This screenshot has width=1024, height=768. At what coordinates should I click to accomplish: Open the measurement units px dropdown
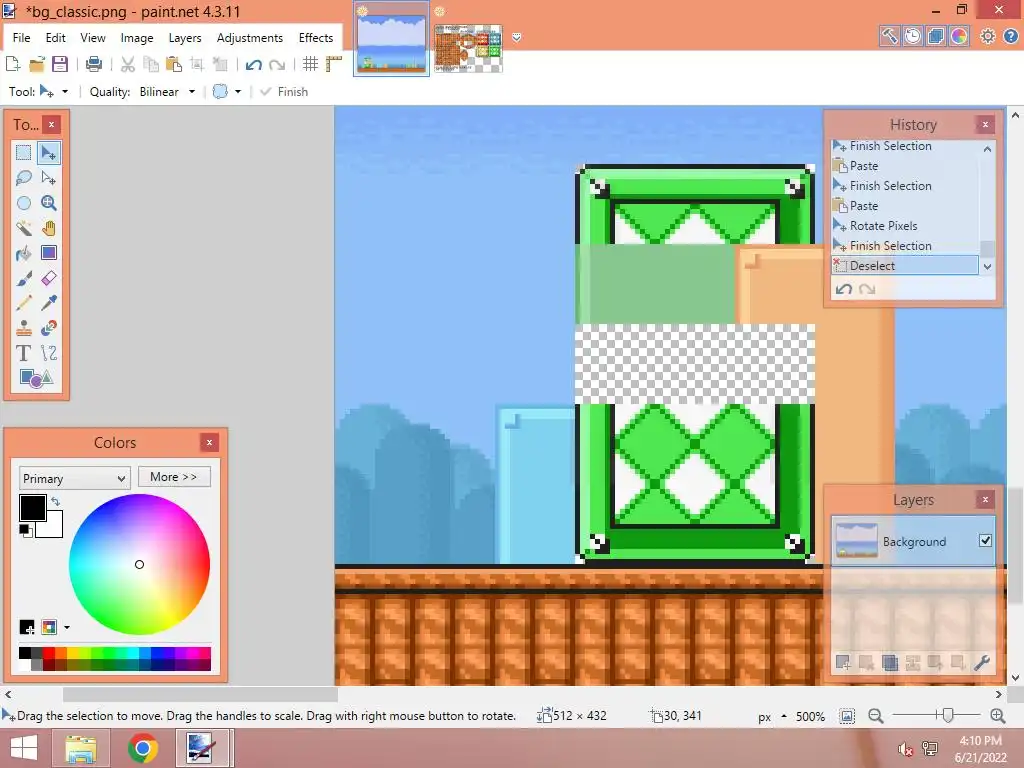pos(771,716)
